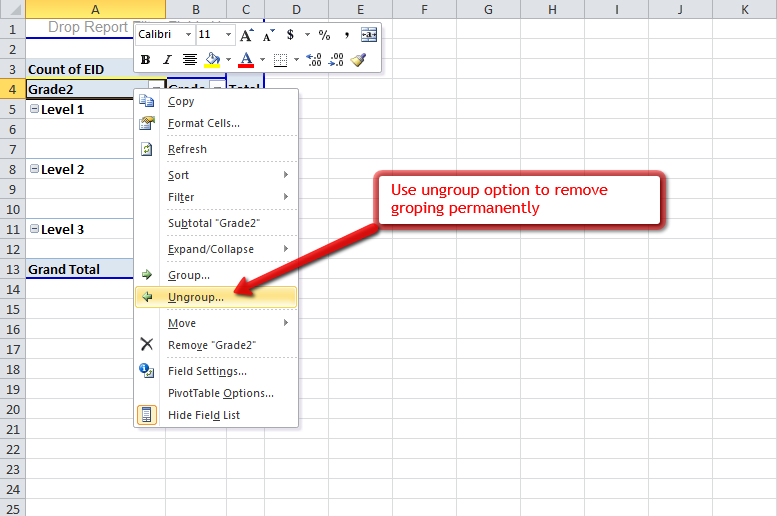Apply red font color button
Image resolution: width=777 pixels, height=516 pixels.
(246, 60)
